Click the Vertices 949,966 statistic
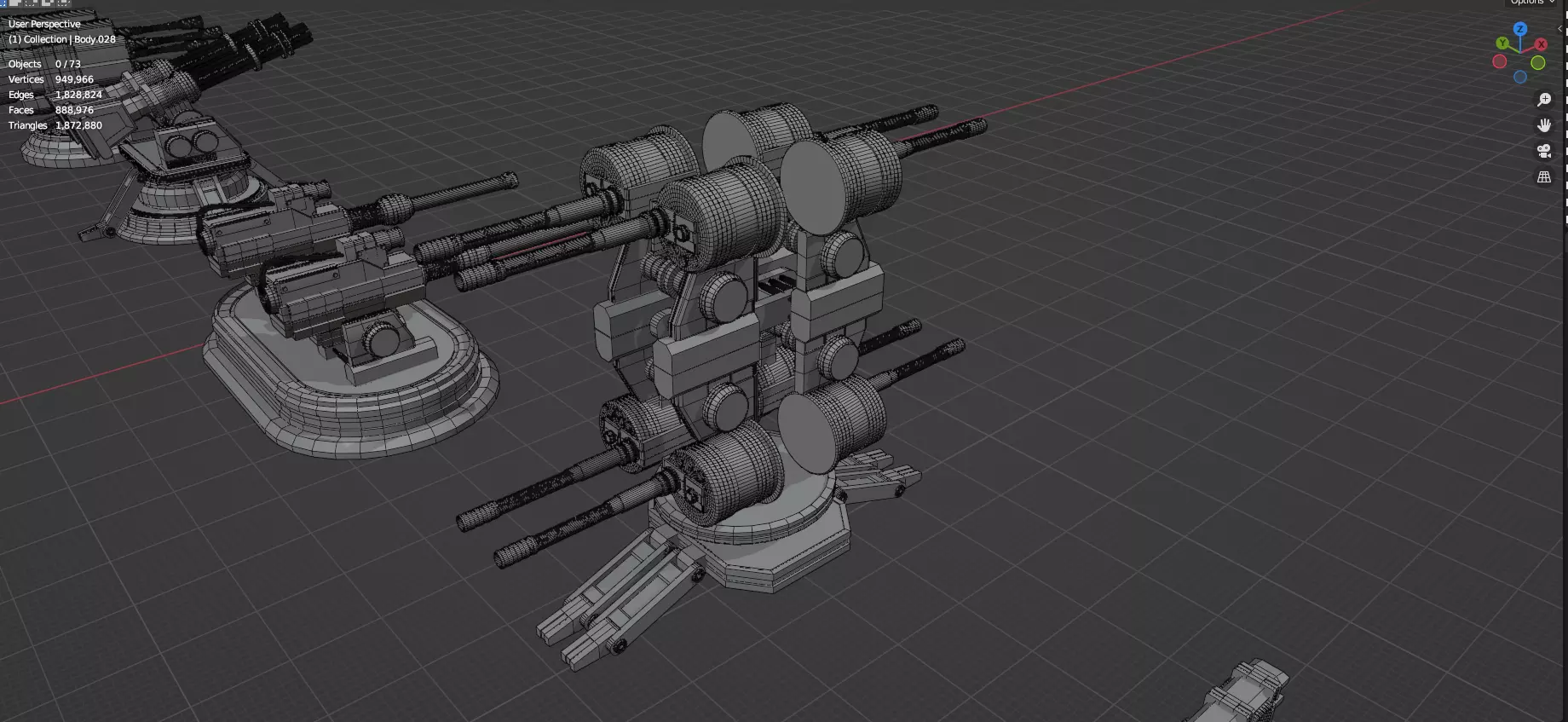Image resolution: width=1568 pixels, height=722 pixels. (x=51, y=79)
